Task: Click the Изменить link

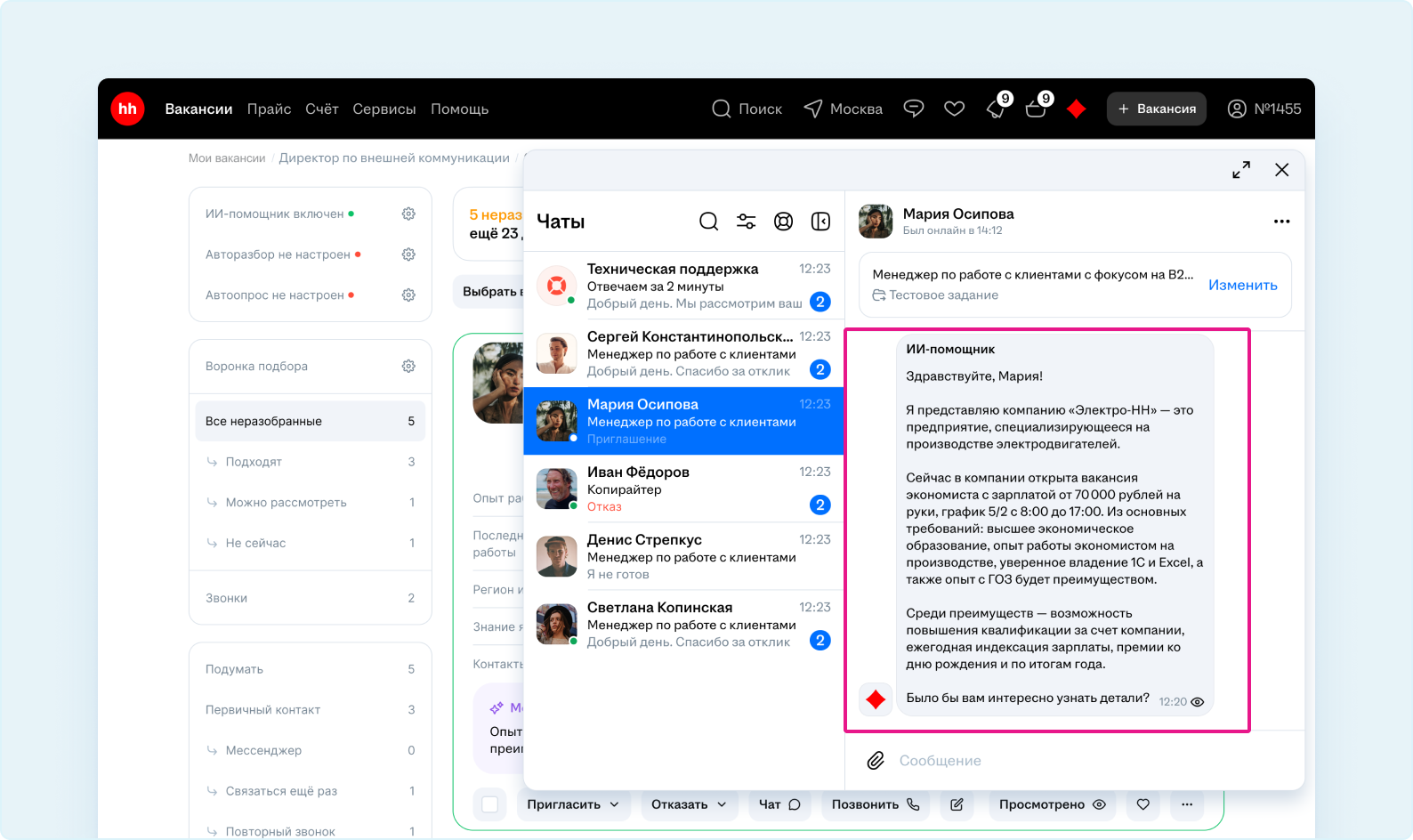Action: pyautogui.click(x=1242, y=285)
